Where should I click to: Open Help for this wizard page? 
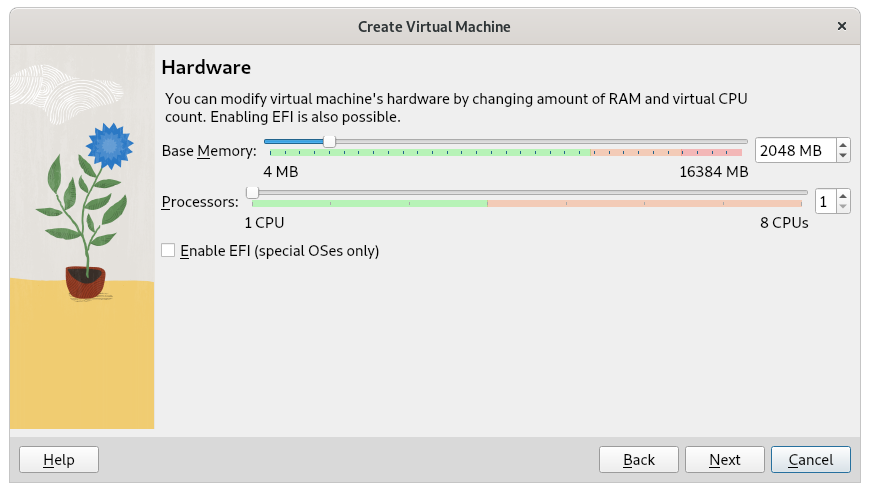[x=59, y=459]
